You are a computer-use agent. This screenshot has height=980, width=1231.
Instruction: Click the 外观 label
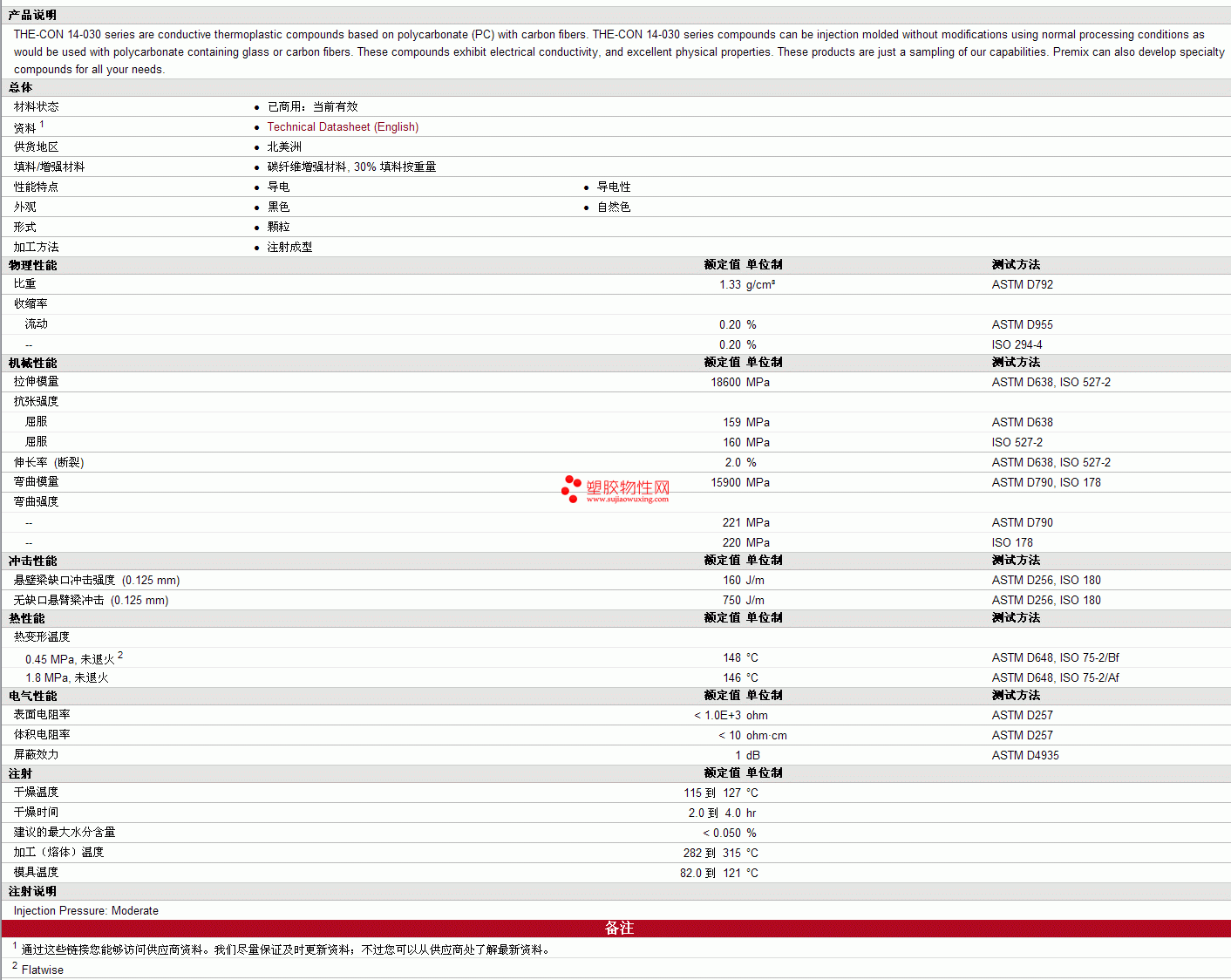(x=25, y=208)
